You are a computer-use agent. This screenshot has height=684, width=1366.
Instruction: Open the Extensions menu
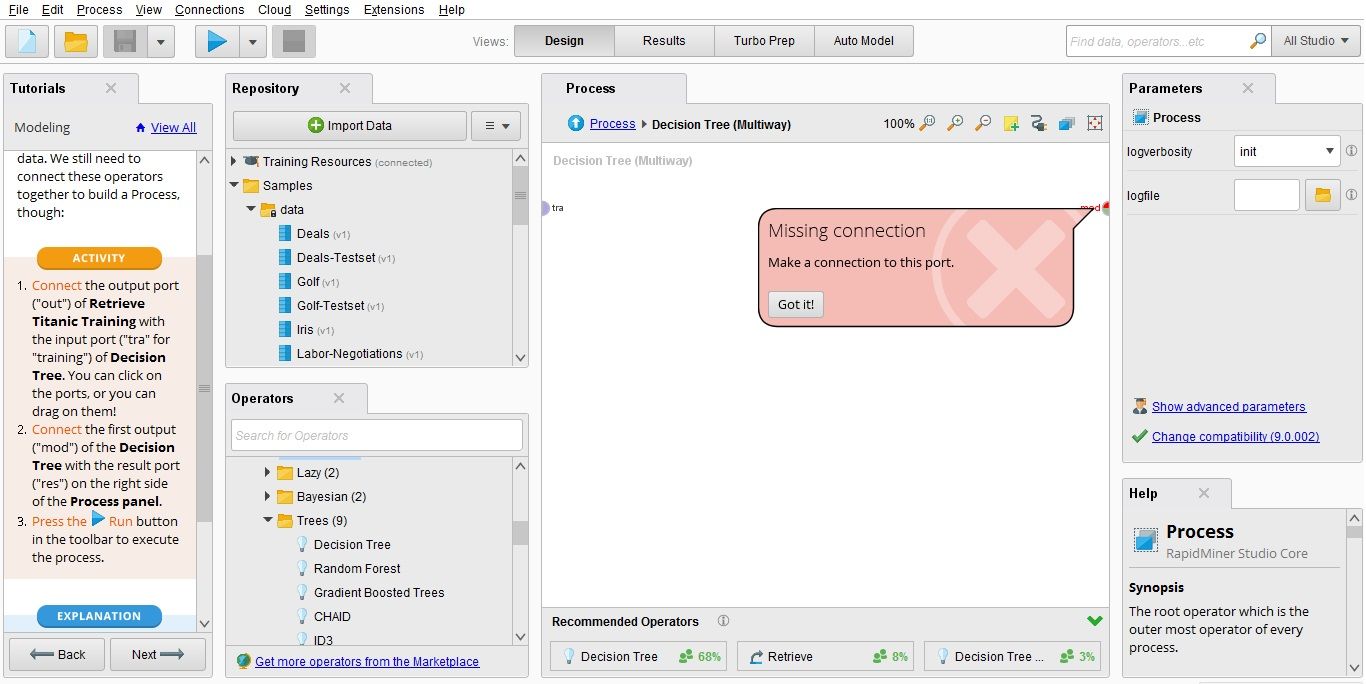click(x=393, y=9)
